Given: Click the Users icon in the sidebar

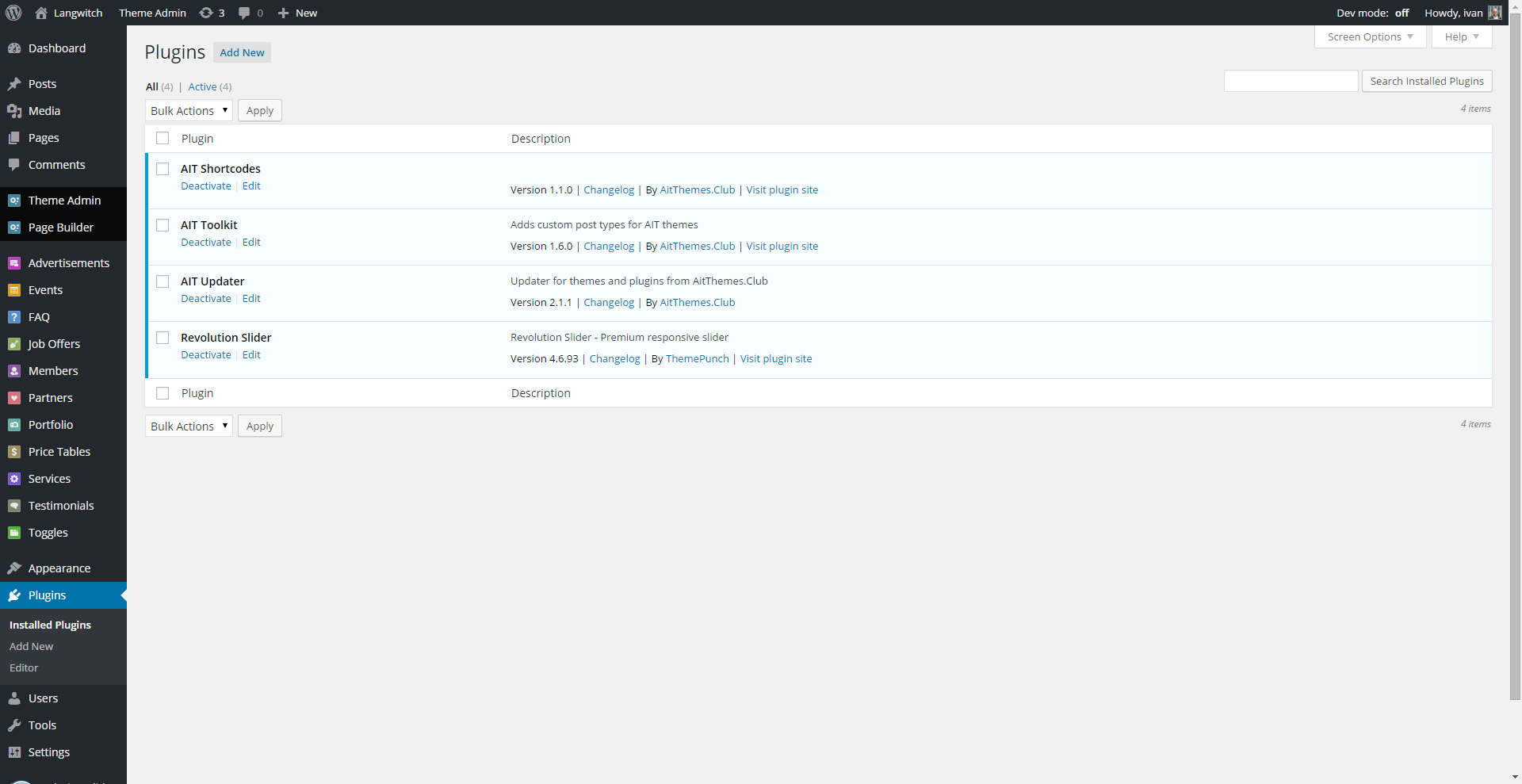Looking at the screenshot, I should (x=14, y=698).
